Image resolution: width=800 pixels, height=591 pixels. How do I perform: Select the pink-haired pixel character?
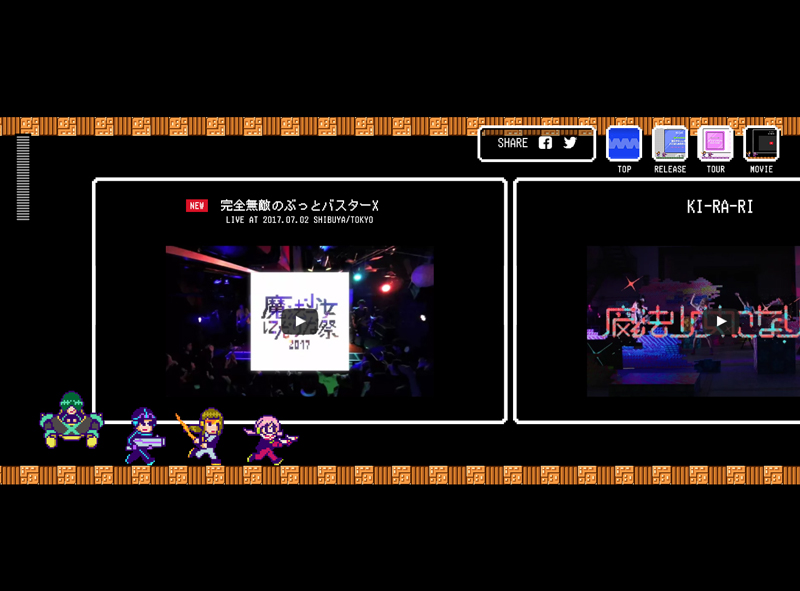[269, 438]
